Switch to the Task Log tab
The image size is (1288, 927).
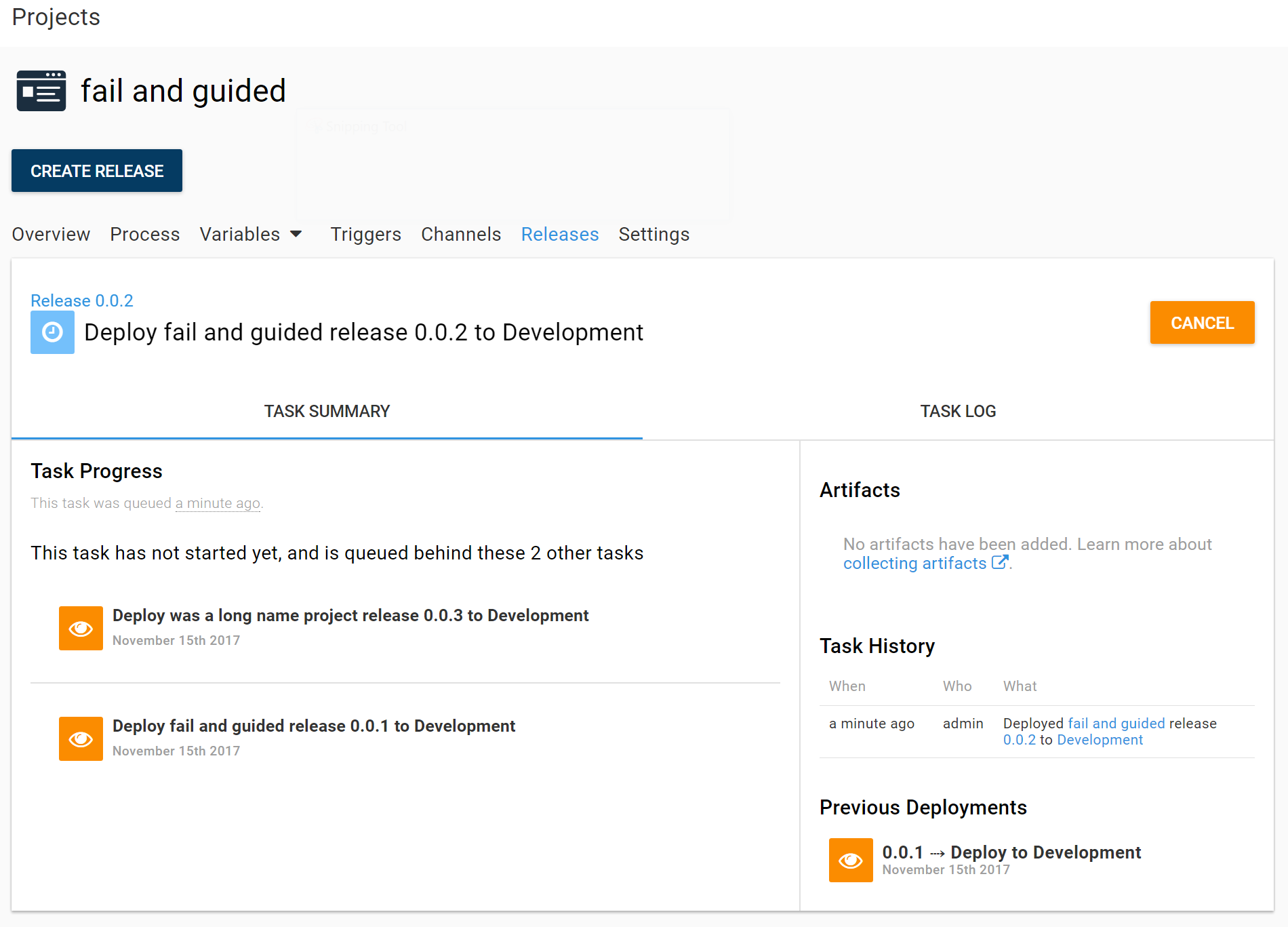pos(958,410)
